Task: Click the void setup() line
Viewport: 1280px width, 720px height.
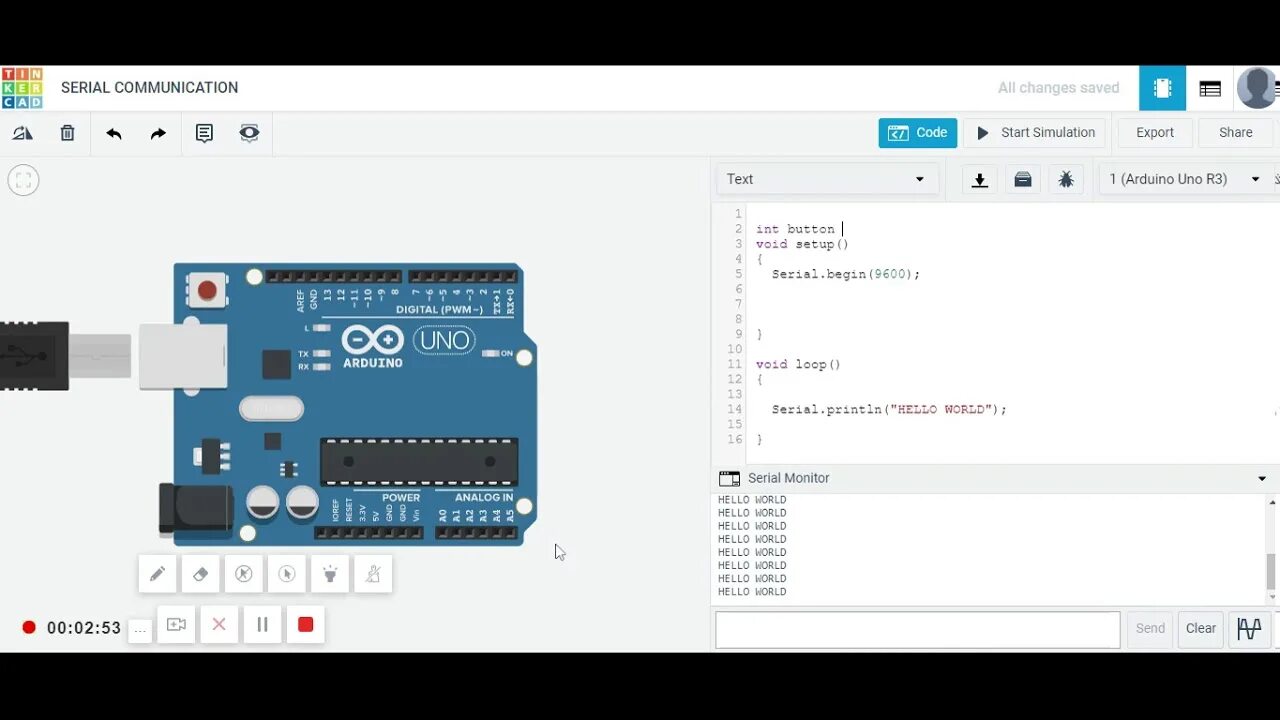Action: click(x=802, y=244)
